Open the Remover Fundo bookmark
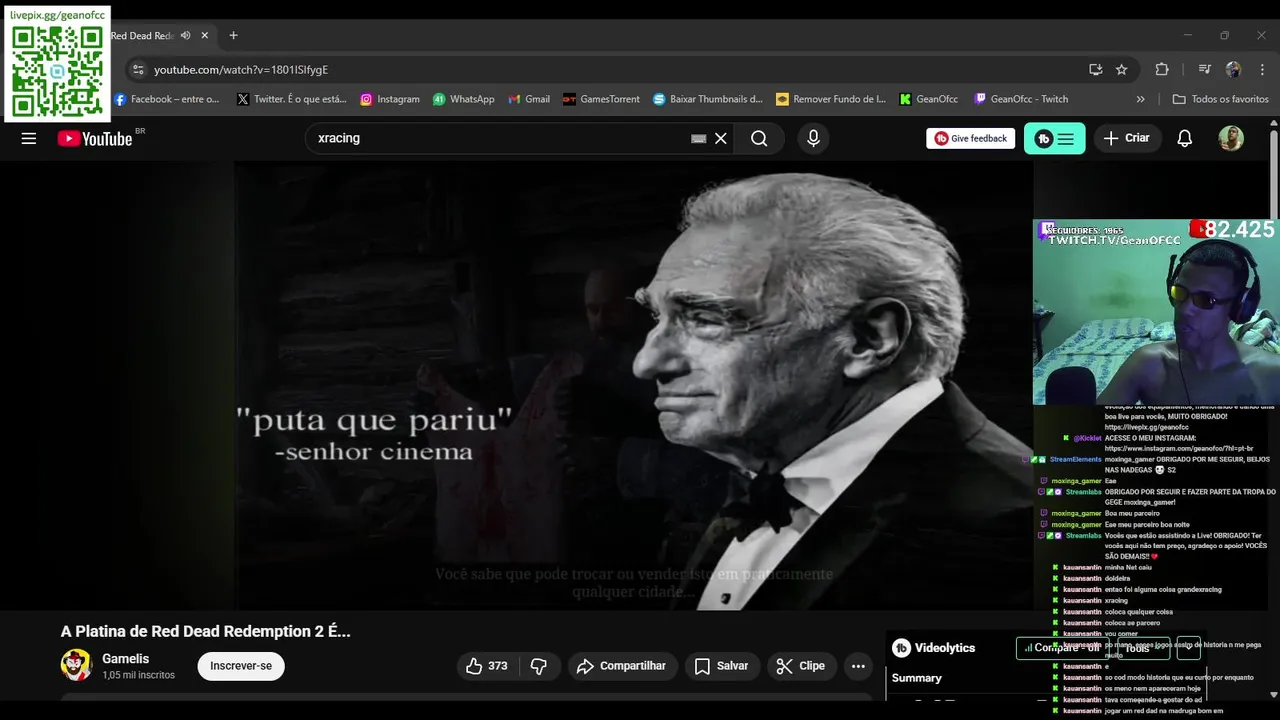Viewport: 1280px width, 720px height. pos(831,99)
